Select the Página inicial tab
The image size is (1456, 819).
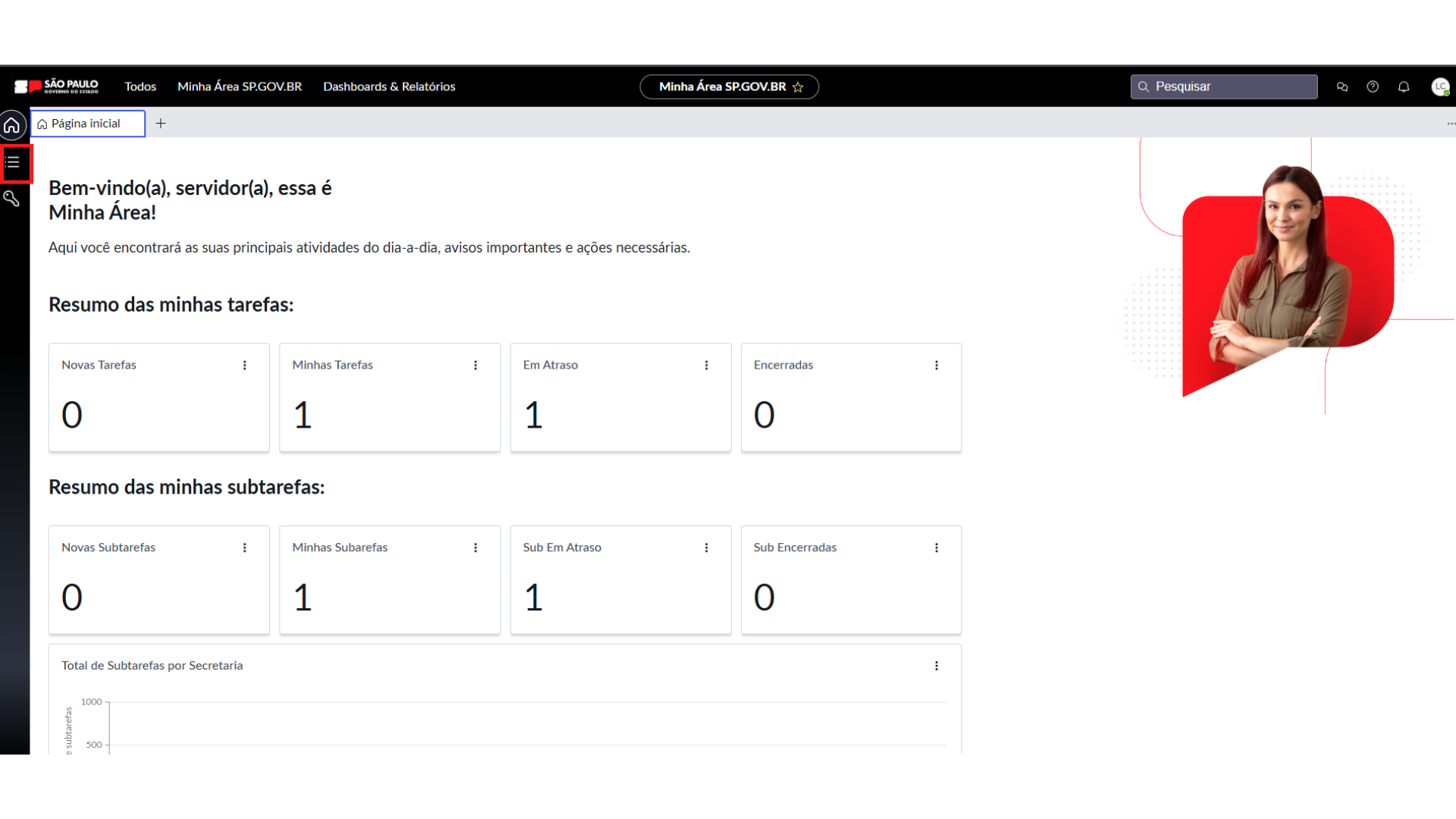(86, 124)
